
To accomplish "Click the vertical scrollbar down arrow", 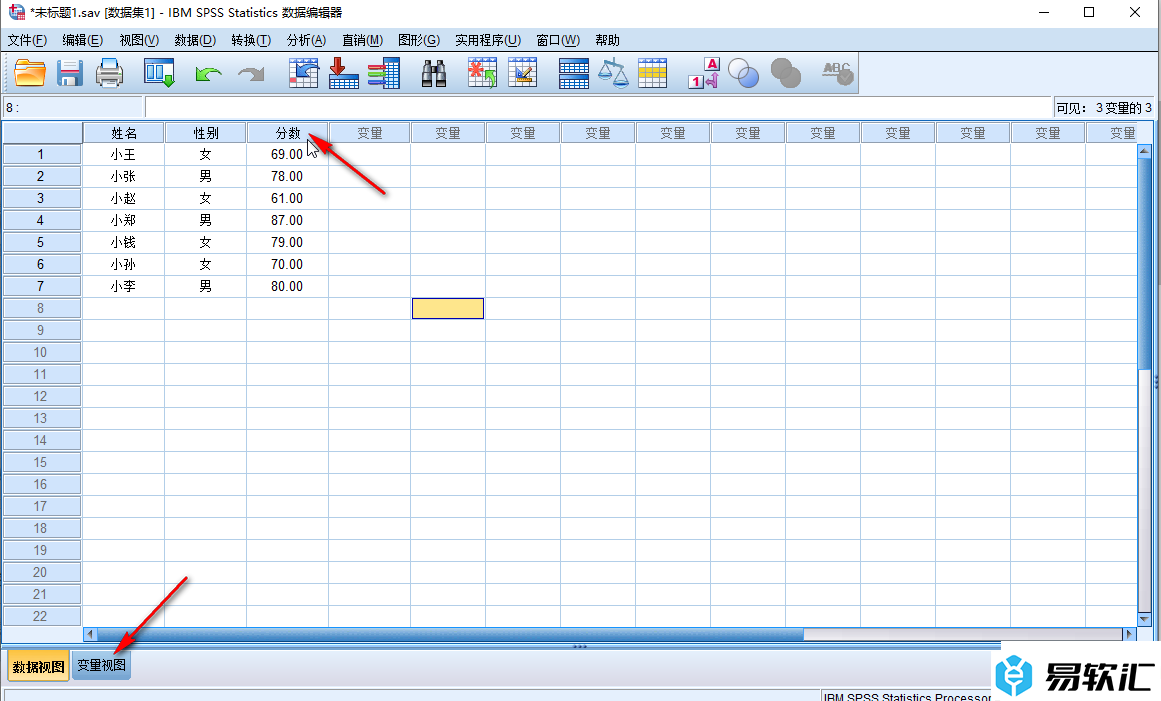I will (1145, 619).
